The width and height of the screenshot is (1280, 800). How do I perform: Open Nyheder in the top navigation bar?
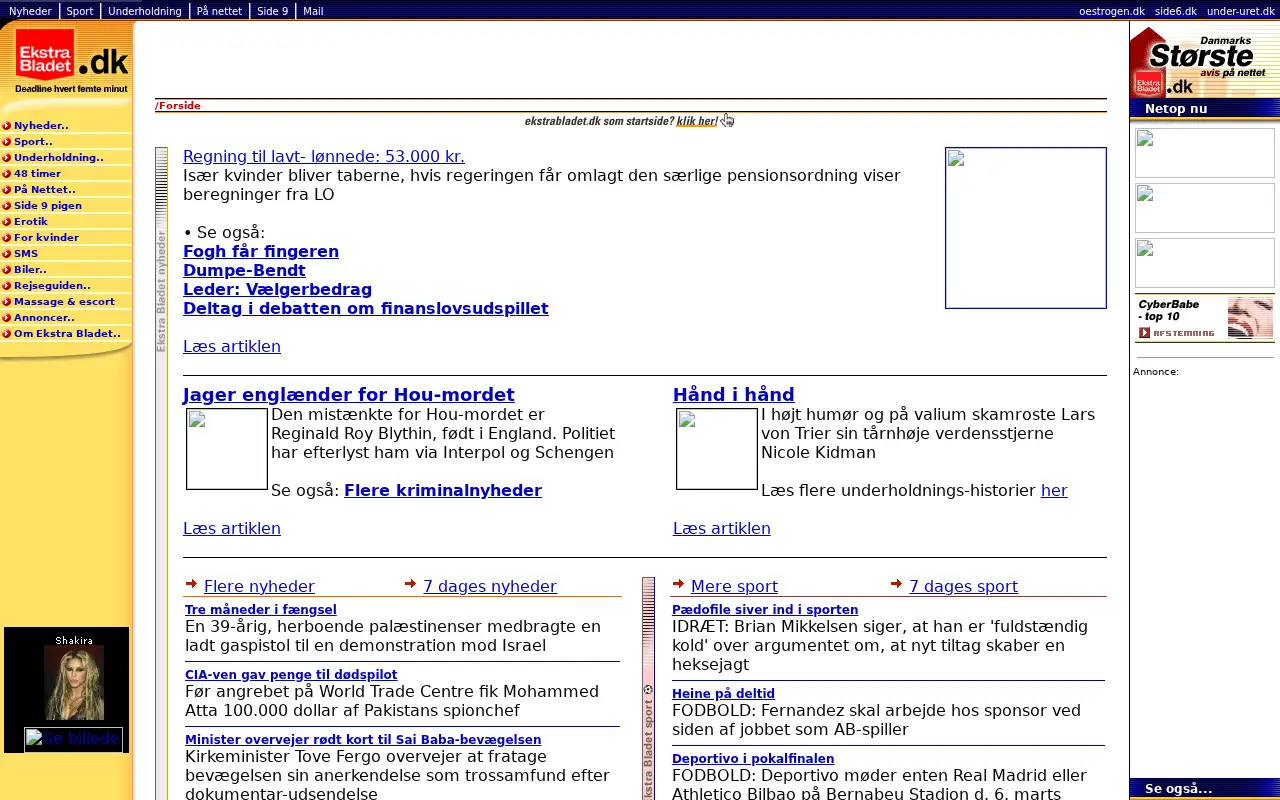click(30, 11)
